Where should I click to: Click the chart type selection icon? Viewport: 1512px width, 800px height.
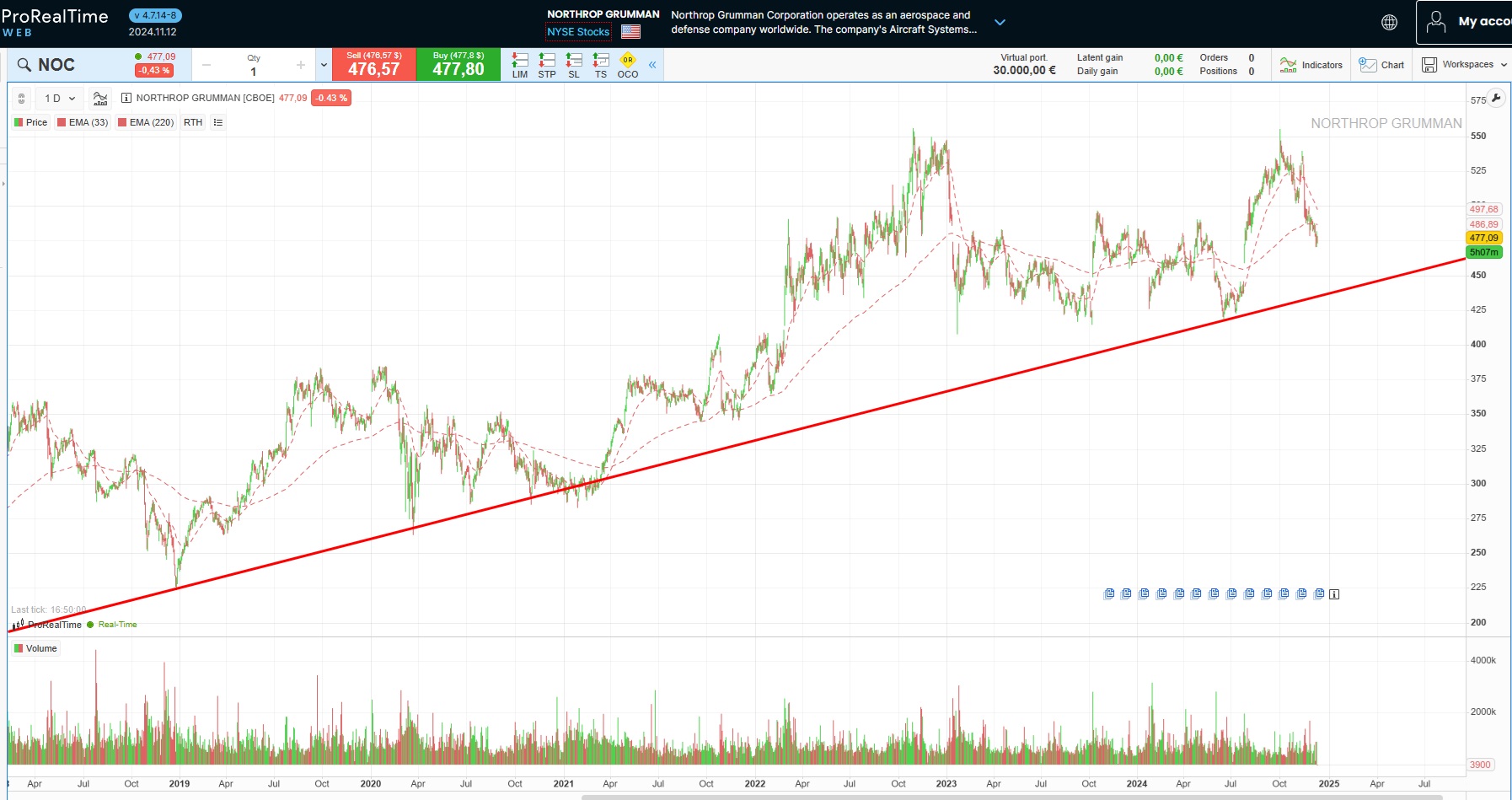pos(99,98)
